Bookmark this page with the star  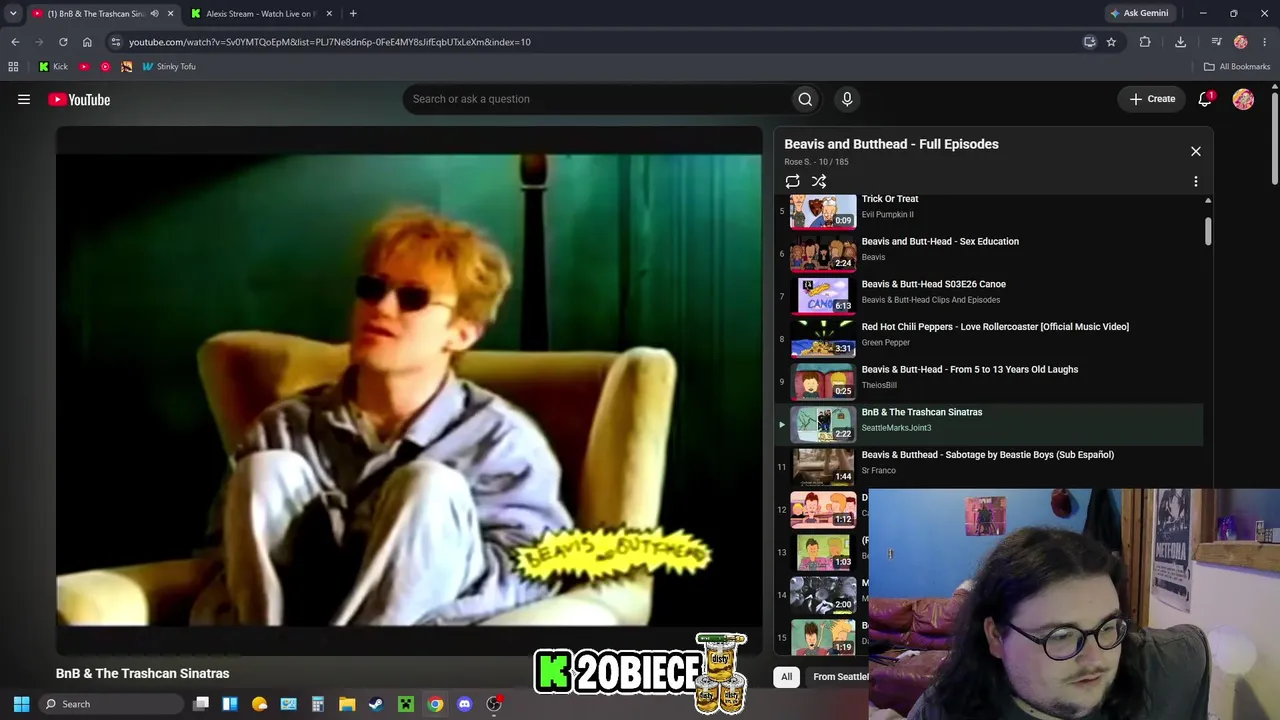click(1111, 42)
